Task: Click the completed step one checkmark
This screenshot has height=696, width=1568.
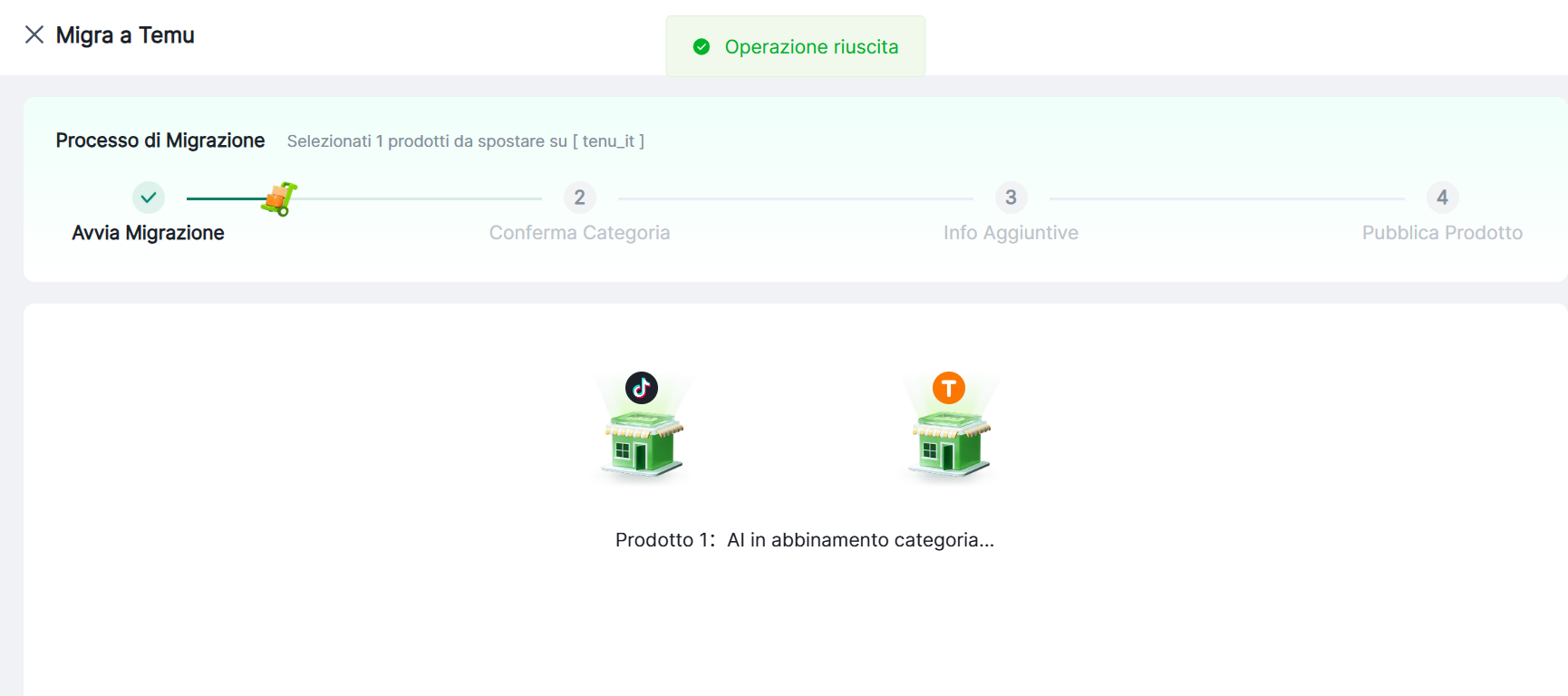Action: [149, 198]
